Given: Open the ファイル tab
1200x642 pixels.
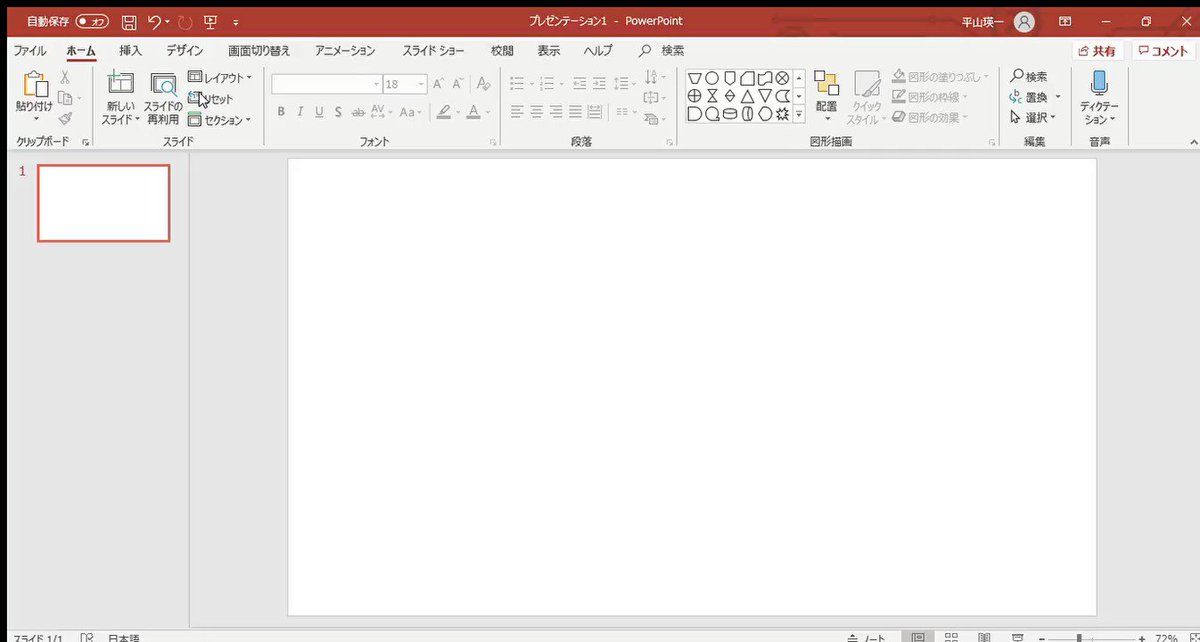Looking at the screenshot, I should click(29, 50).
